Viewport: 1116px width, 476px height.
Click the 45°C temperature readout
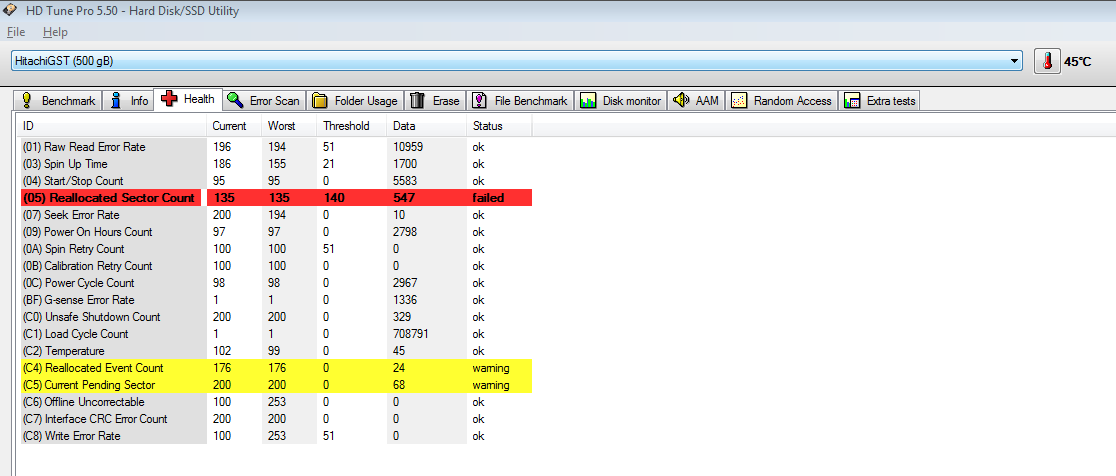1078,62
